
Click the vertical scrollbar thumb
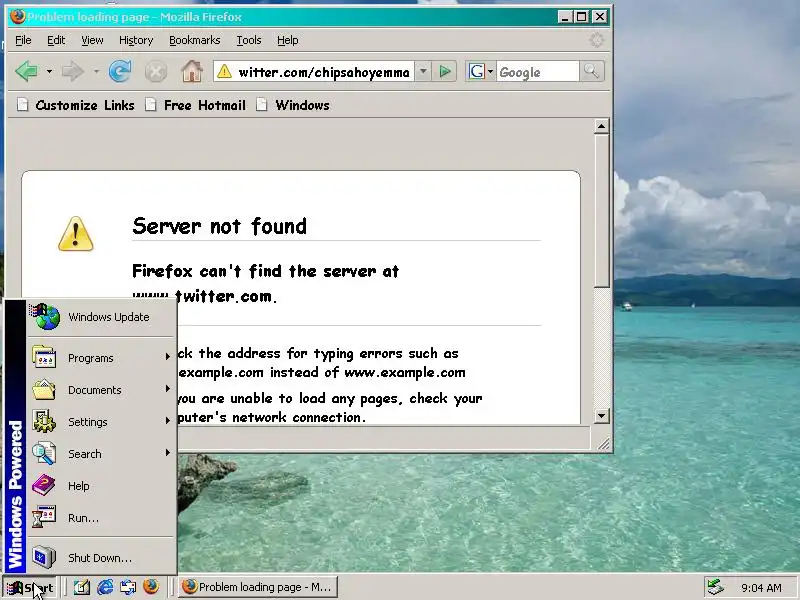point(602,211)
